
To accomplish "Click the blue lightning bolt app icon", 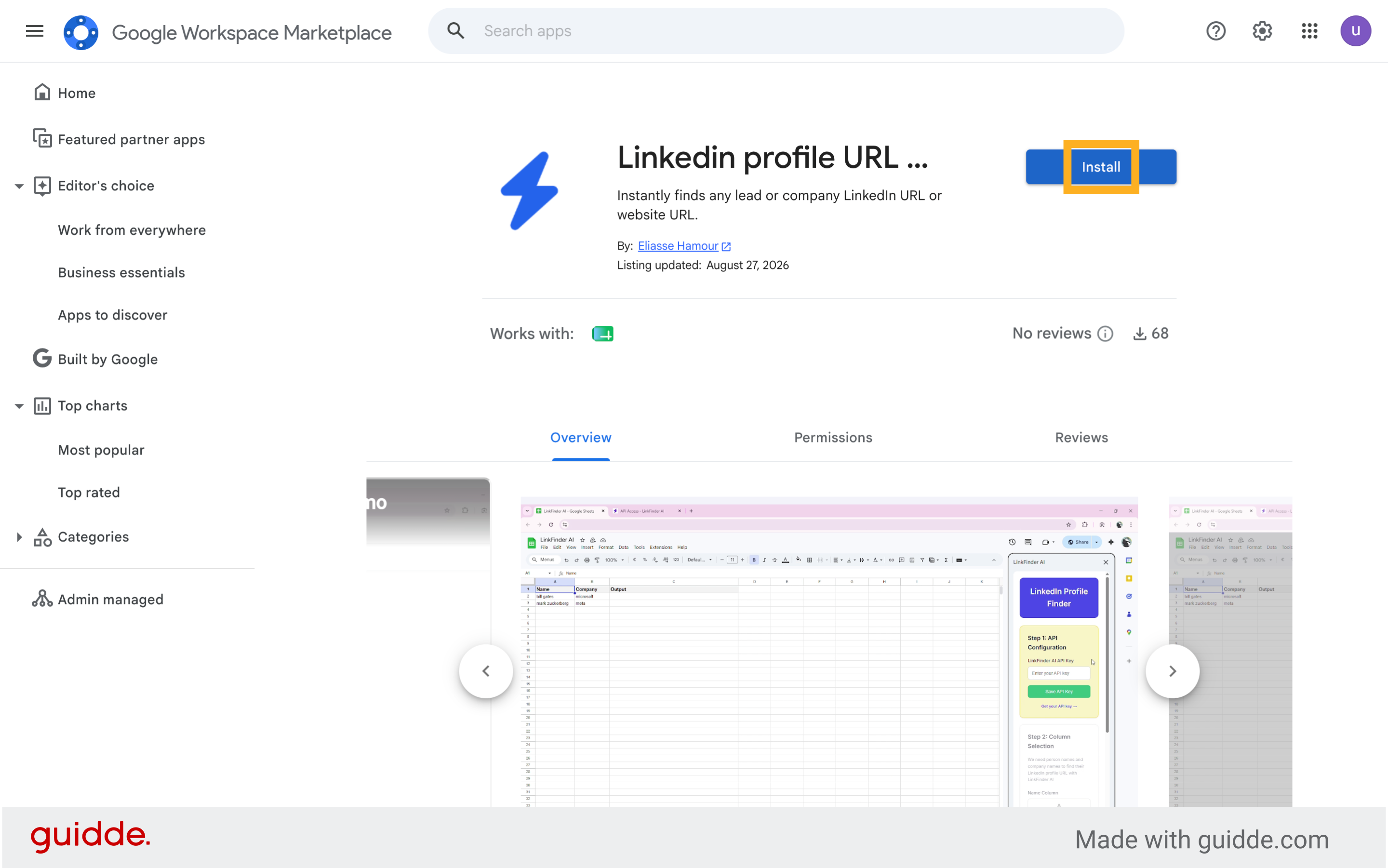I will point(529,190).
